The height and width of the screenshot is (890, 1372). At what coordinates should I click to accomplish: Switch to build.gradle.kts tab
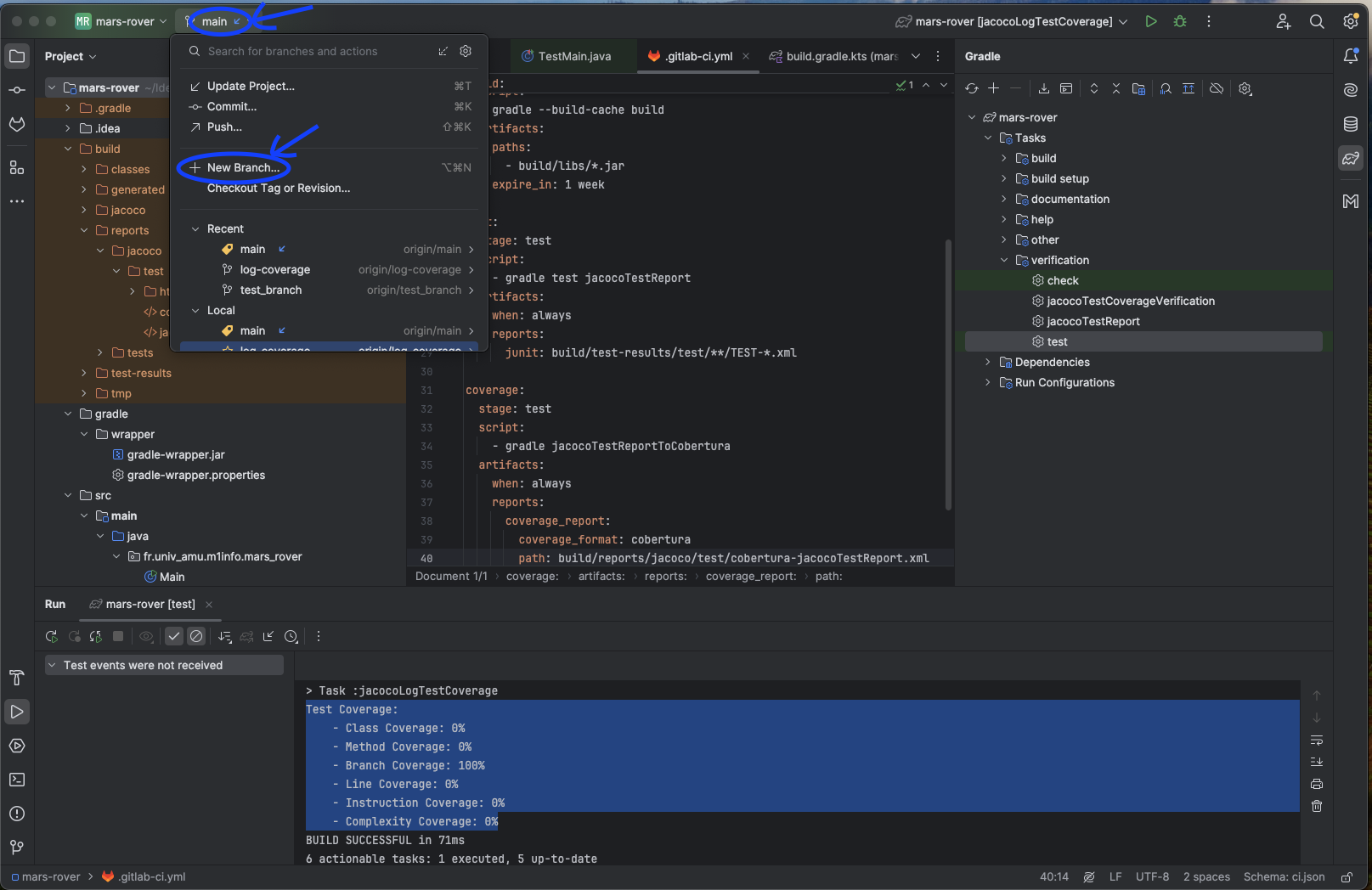pyautogui.click(x=833, y=56)
